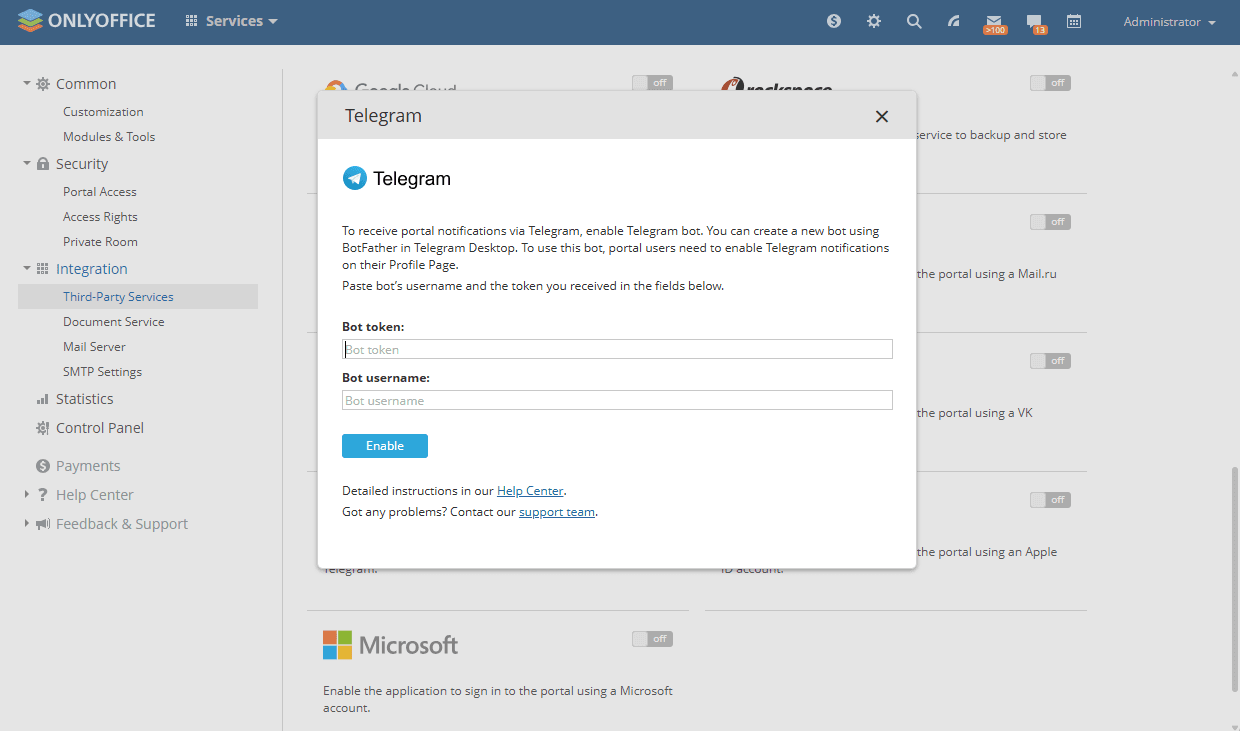Viewport: 1240px width, 731px height.
Task: Click the Security sidebar heading
Action: (82, 164)
